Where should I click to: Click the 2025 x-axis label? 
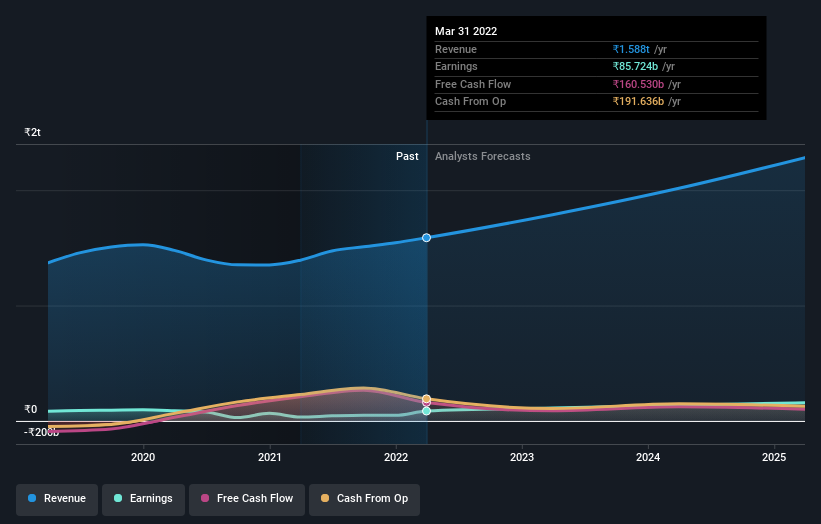pyautogui.click(x=774, y=458)
